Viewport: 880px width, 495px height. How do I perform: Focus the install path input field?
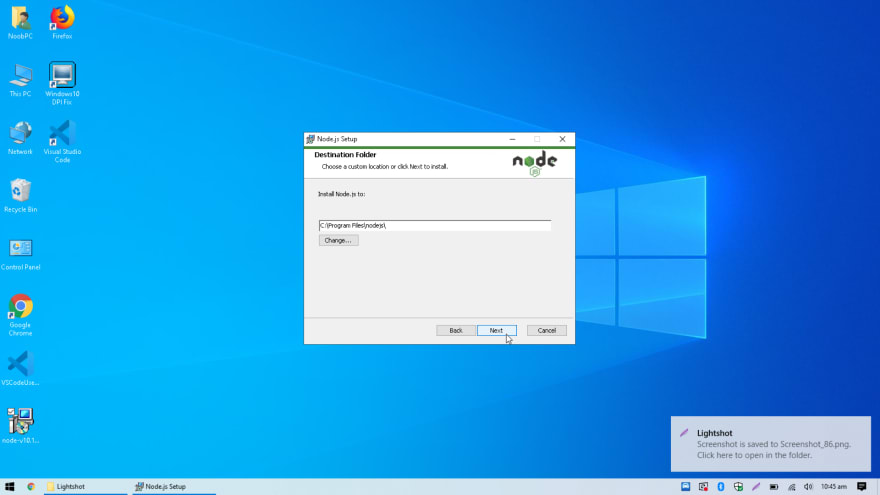pos(435,226)
